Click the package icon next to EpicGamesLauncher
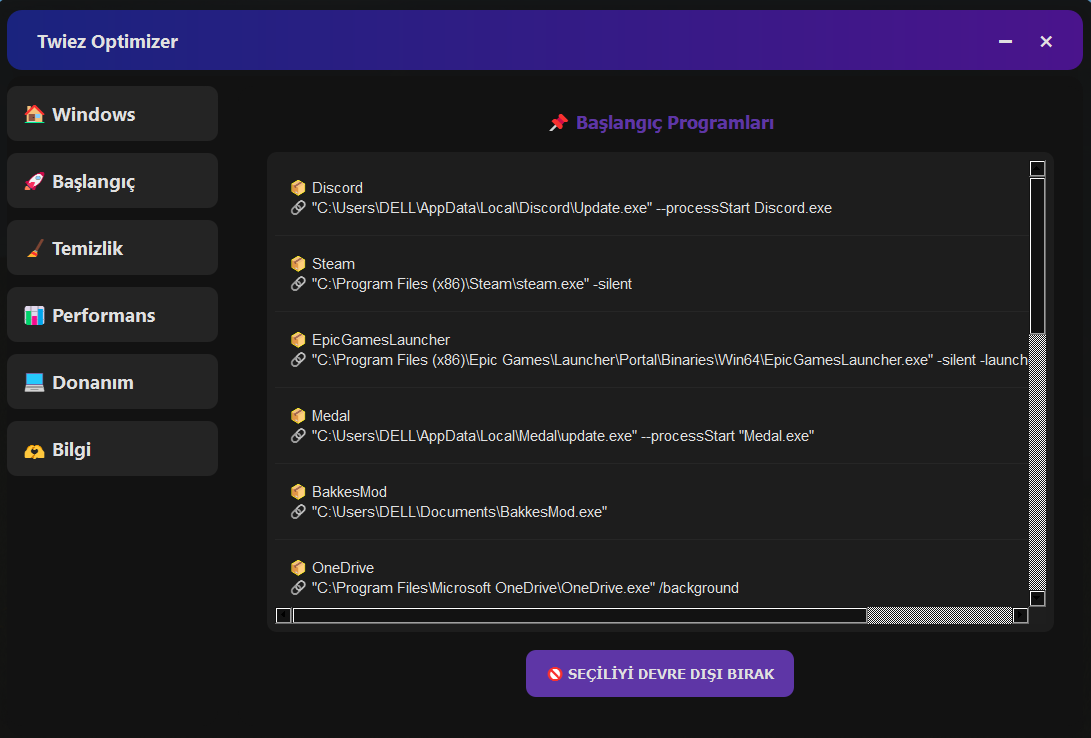The image size is (1091, 738). (x=298, y=339)
